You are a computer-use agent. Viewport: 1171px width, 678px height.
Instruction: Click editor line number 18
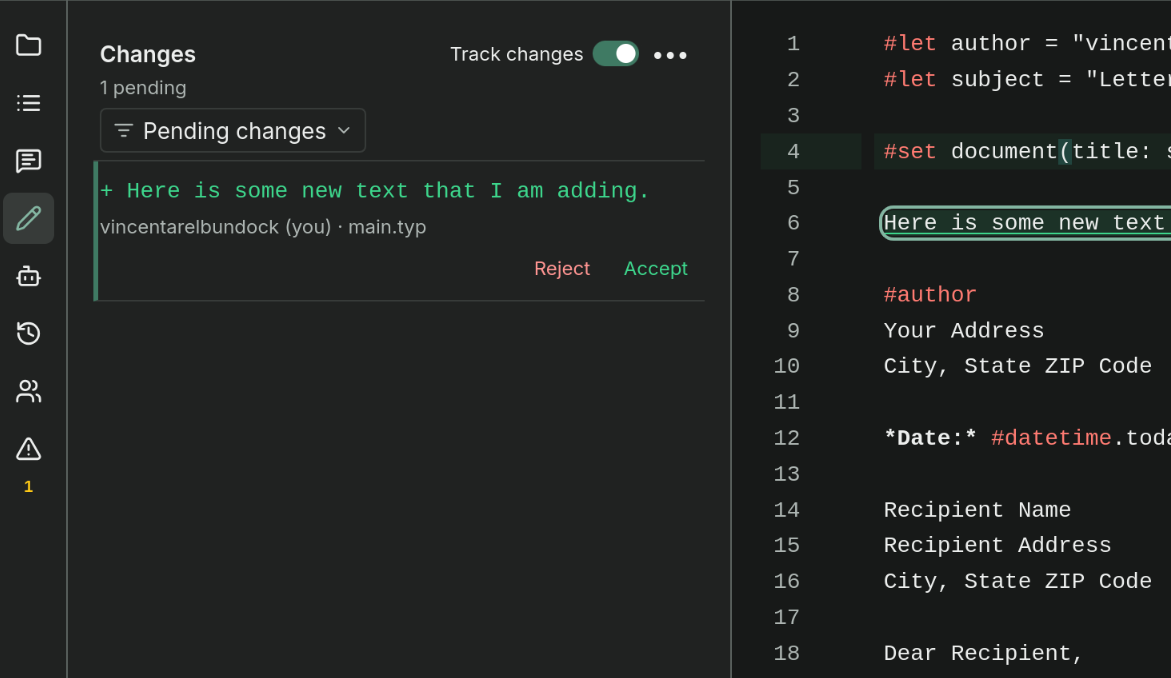pos(786,653)
